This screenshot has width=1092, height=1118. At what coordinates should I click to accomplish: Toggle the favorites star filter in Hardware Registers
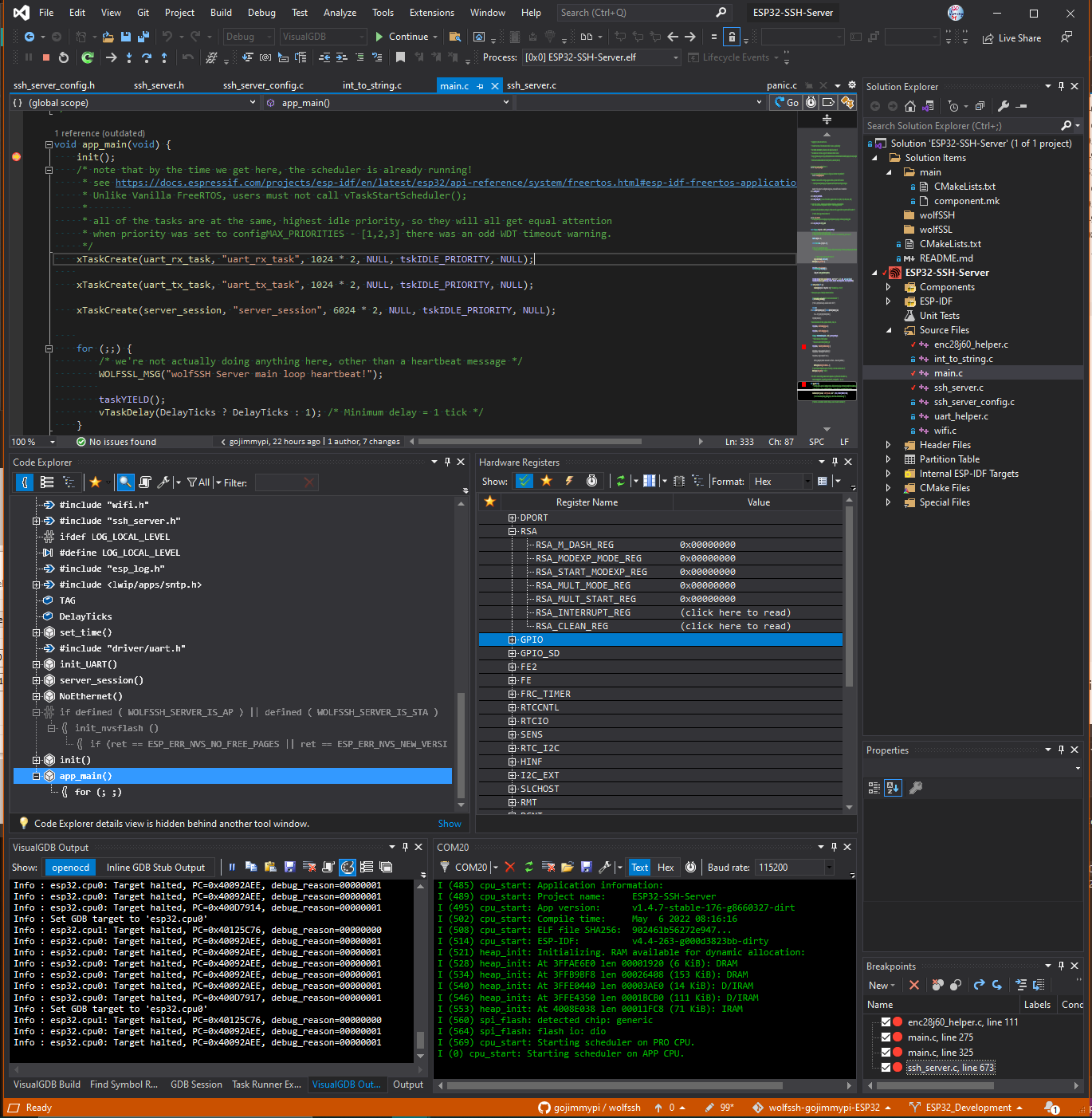coord(546,481)
